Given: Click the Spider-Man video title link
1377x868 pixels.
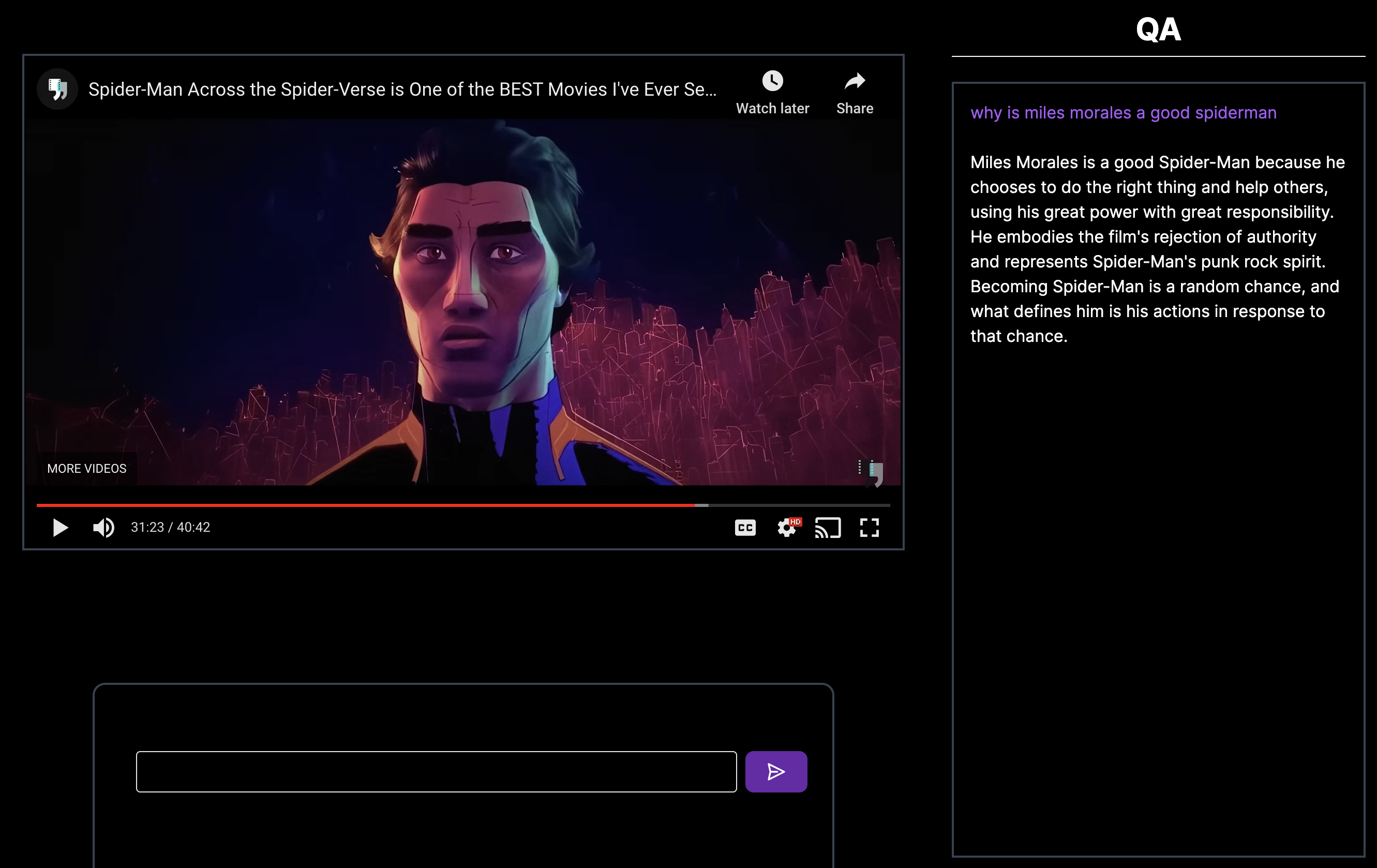Looking at the screenshot, I should pos(402,89).
